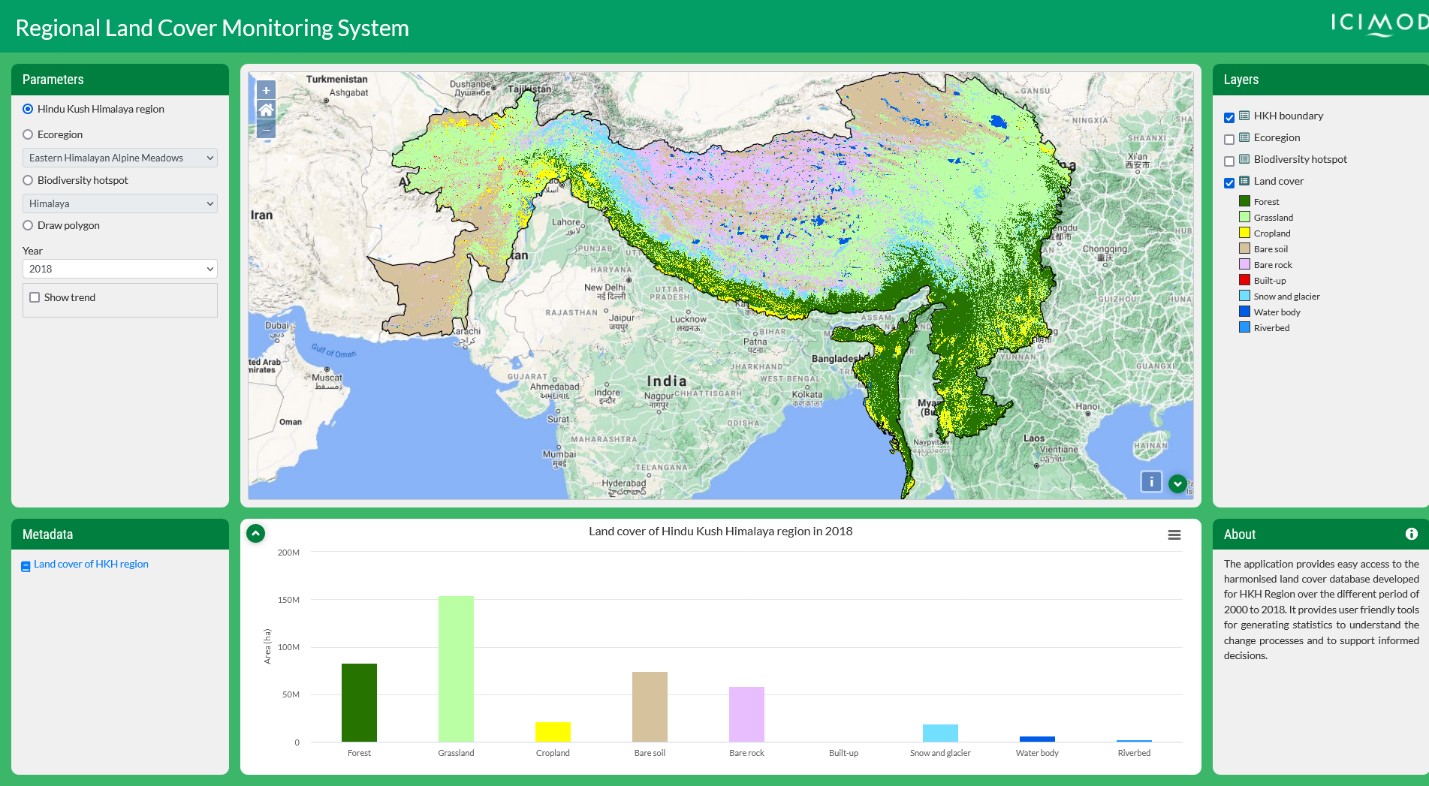Click the HKH boundary layer legend icon
1429x786 pixels.
coord(1244,116)
